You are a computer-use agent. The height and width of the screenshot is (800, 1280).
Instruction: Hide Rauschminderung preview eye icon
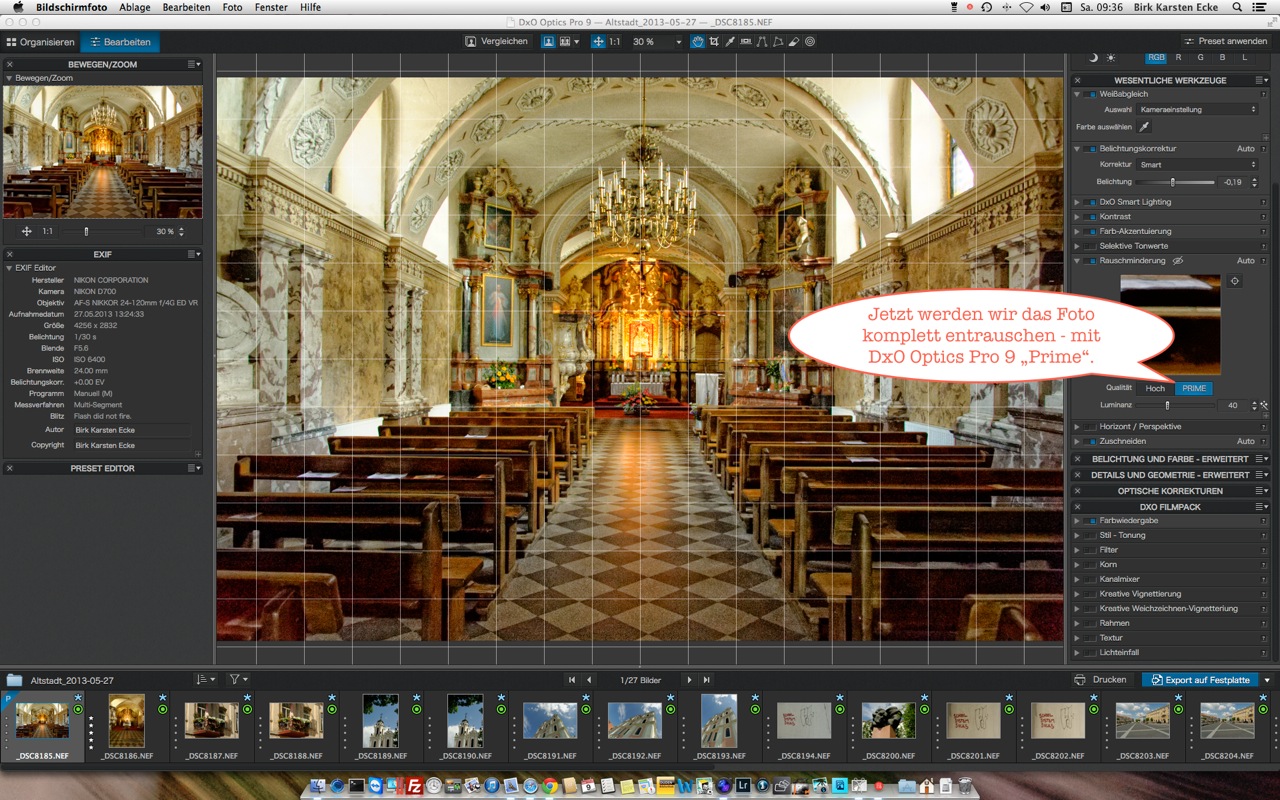(x=1178, y=261)
